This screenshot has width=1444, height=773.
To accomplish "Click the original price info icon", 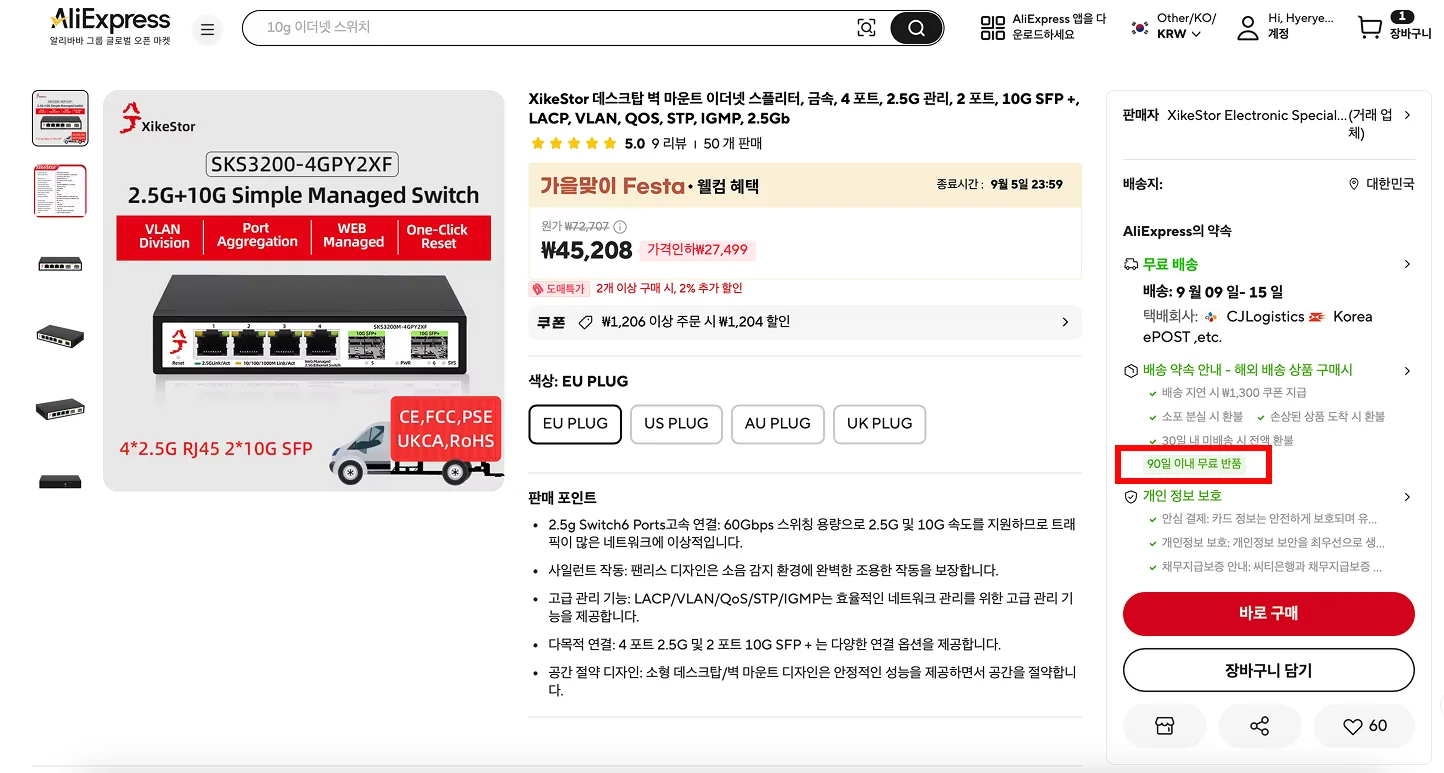I will click(x=620, y=227).
